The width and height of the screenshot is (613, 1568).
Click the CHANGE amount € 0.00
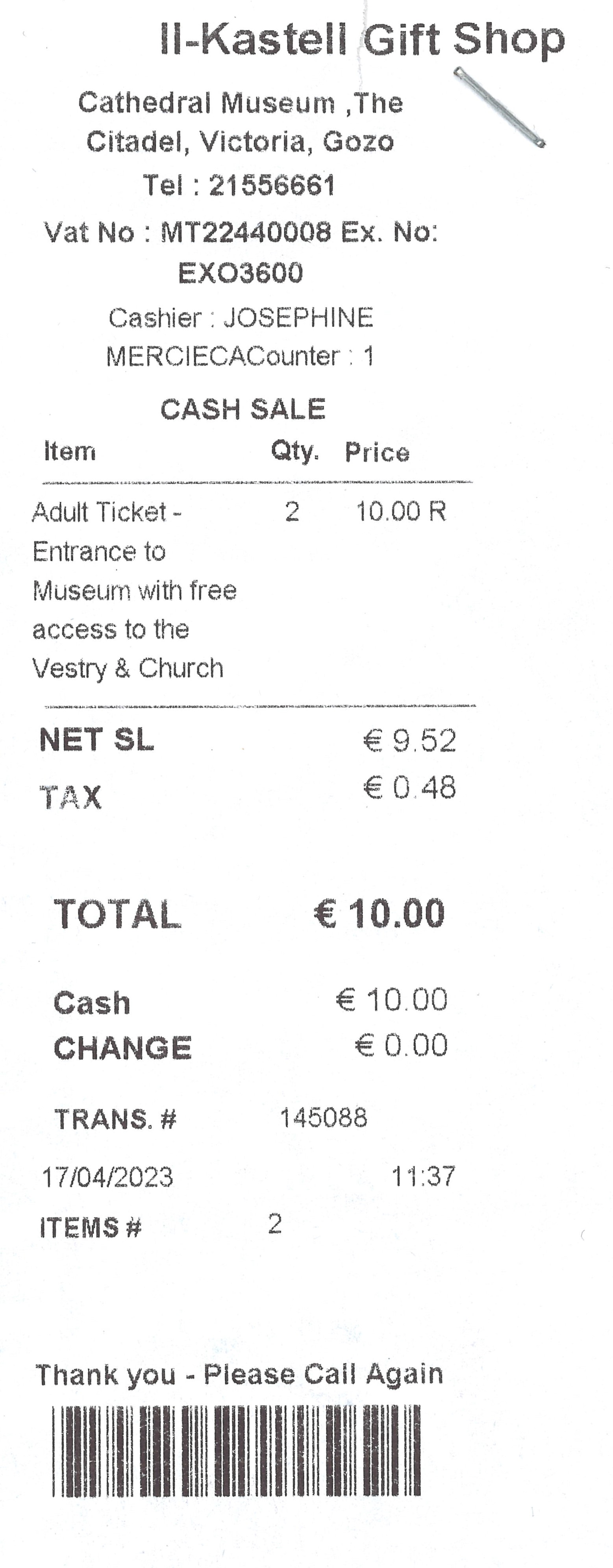[x=402, y=1045]
